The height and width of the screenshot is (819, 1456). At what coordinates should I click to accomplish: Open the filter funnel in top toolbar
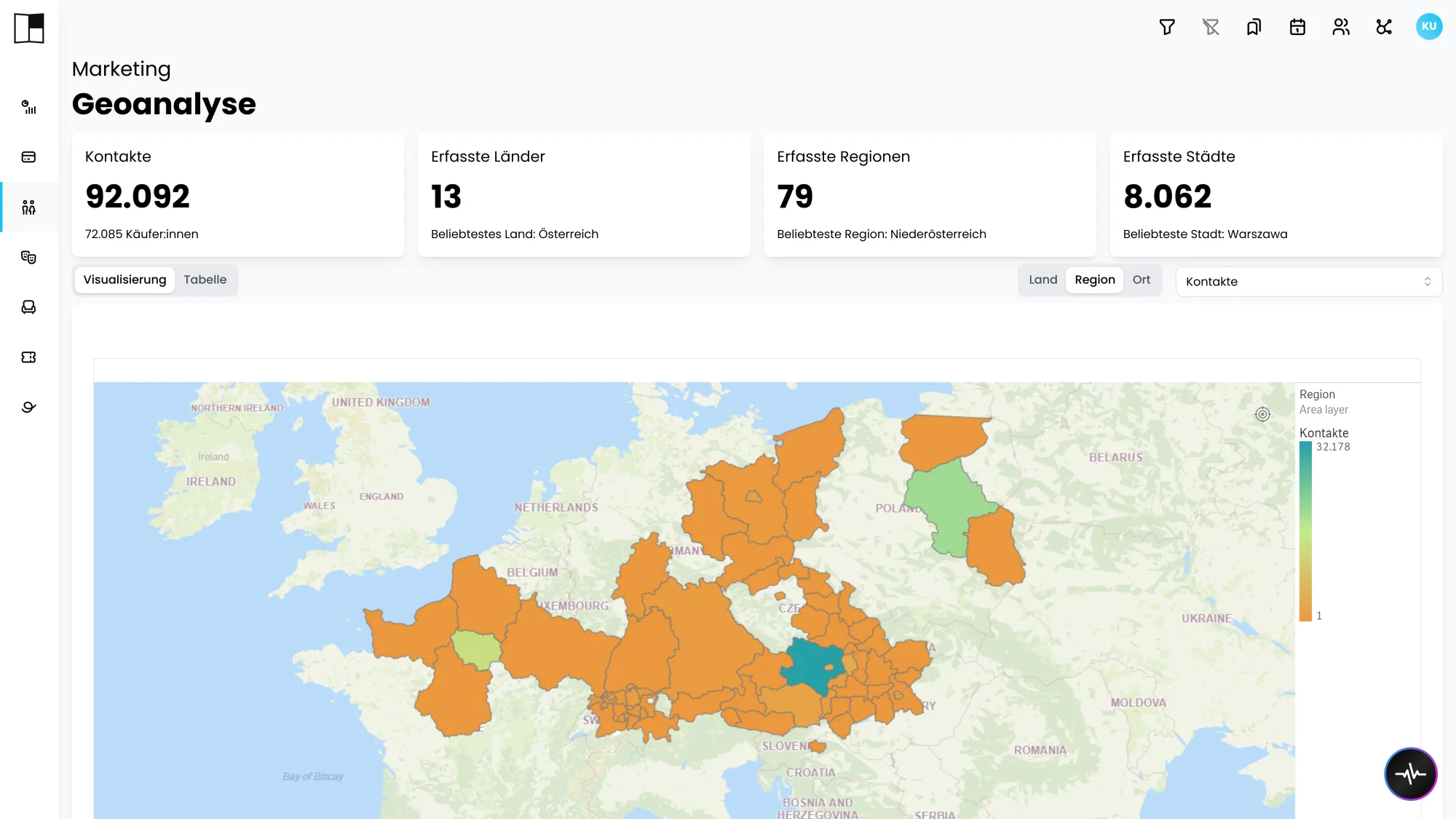(1167, 27)
